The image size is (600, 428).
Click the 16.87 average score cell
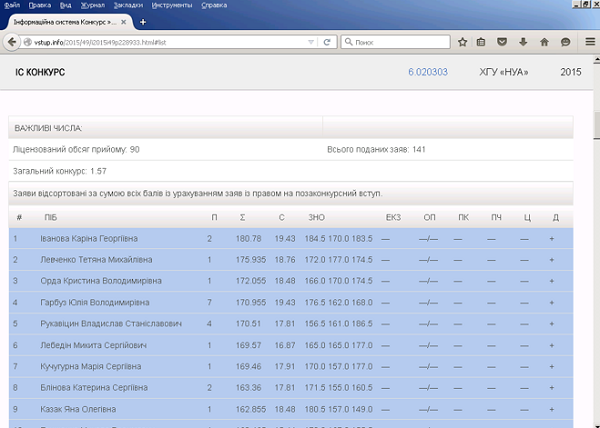point(285,345)
